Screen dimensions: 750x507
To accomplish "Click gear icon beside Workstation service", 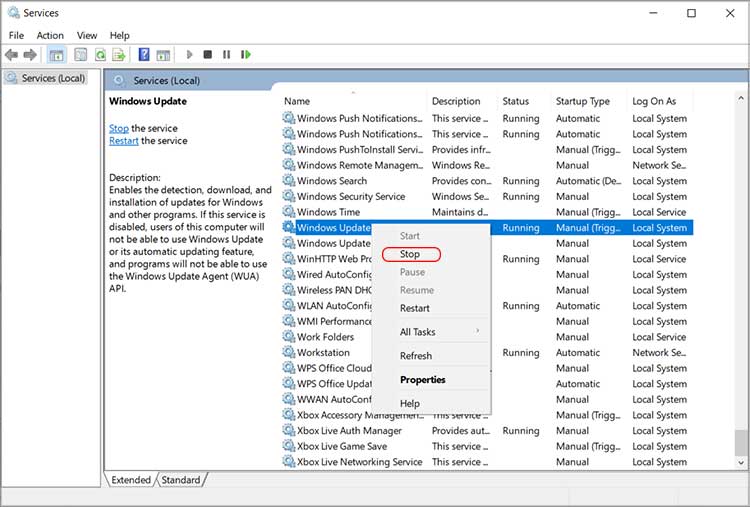I will point(288,352).
